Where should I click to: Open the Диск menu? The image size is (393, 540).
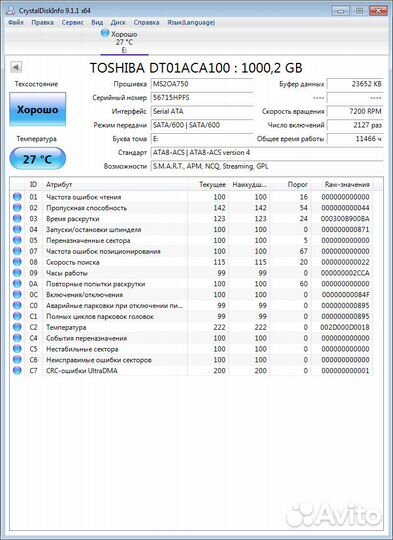(x=118, y=22)
